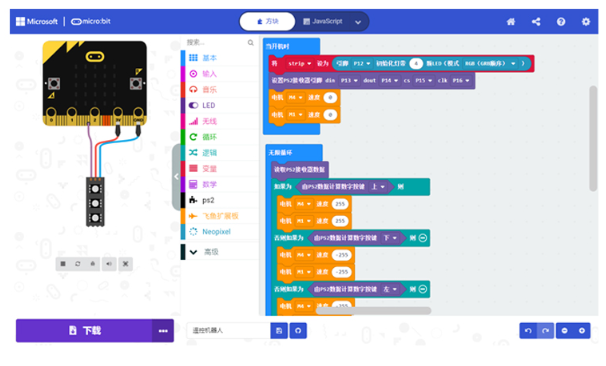Switch to the Blocks (方块) tab

(x=267, y=21)
